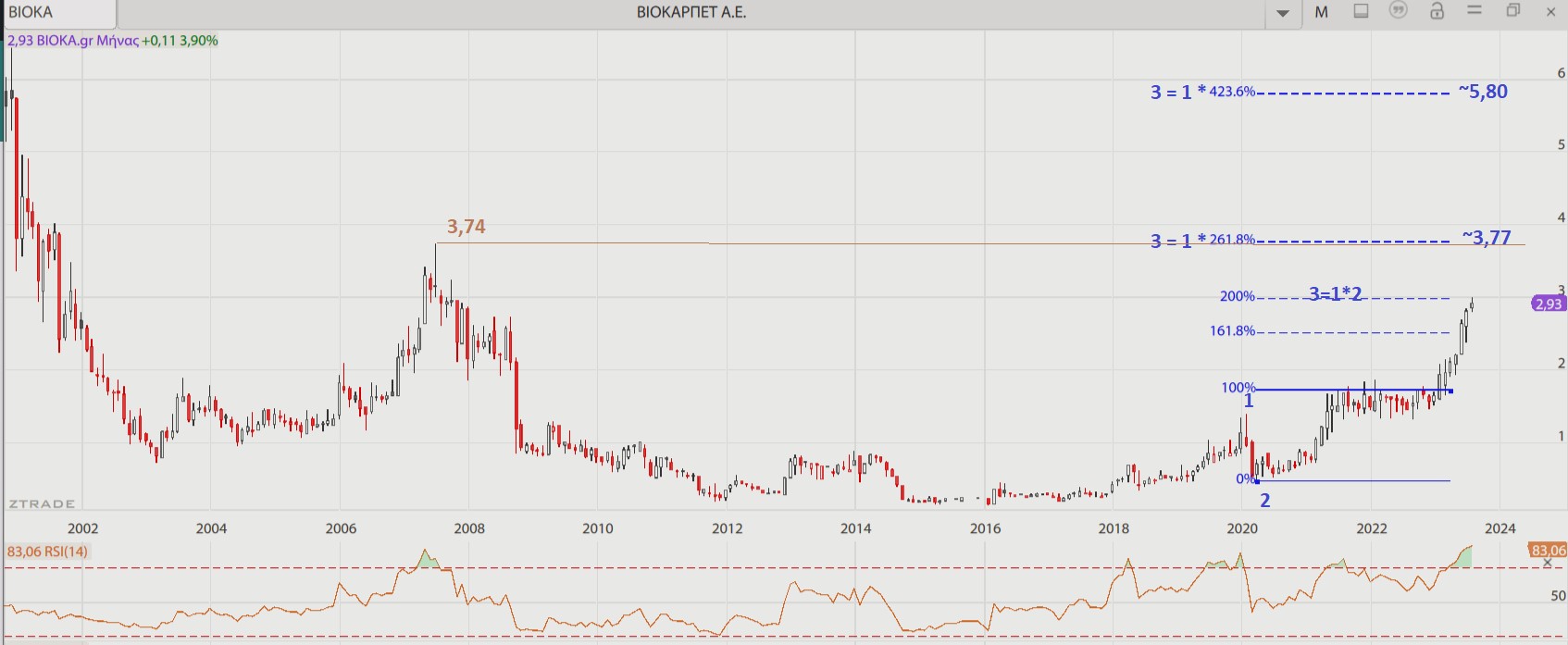Open the RSI(14) indicator legend label
1568x645 pixels.
click(x=48, y=552)
